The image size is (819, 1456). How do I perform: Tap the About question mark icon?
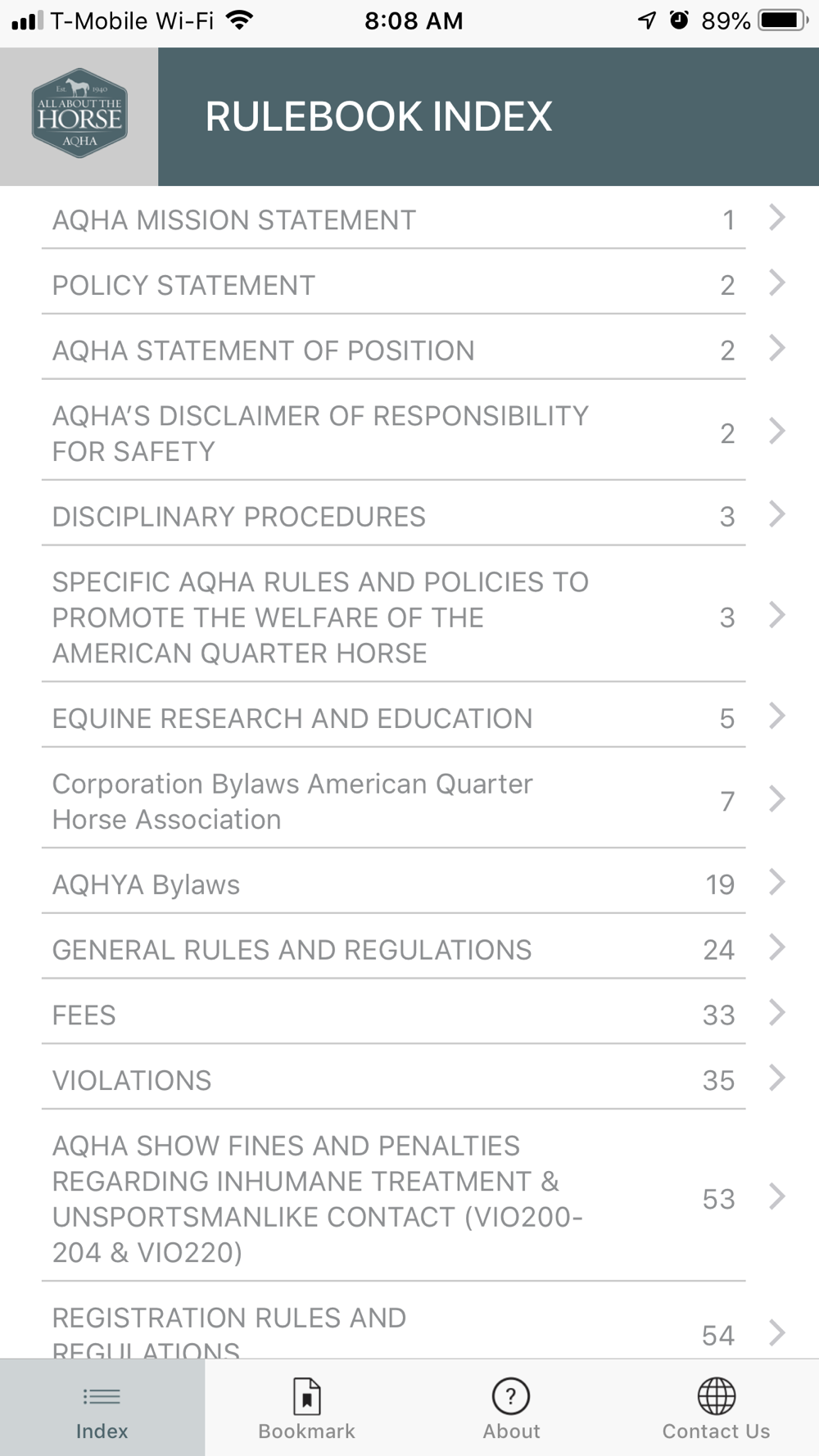coord(511,1396)
